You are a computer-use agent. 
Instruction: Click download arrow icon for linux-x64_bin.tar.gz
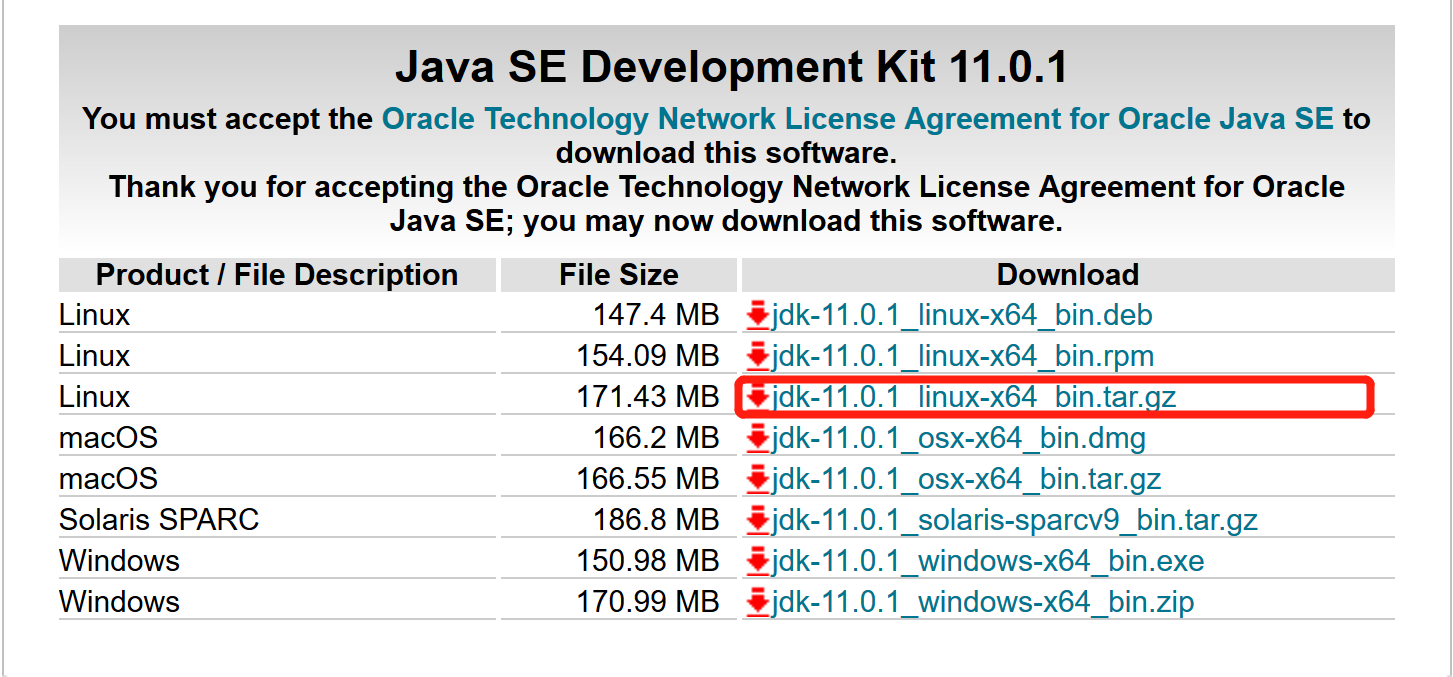[758, 397]
